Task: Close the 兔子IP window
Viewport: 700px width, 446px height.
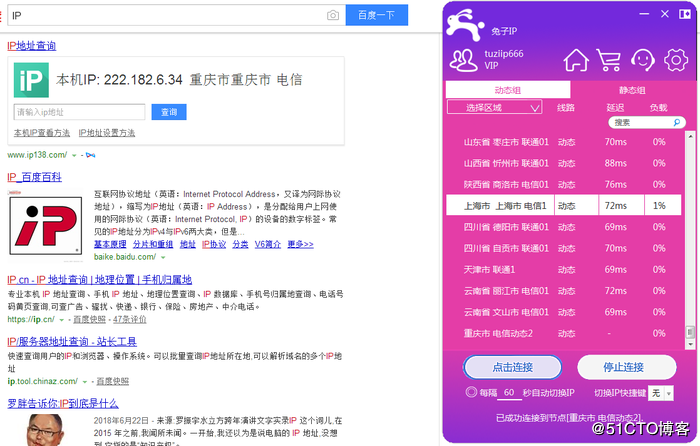Action: coord(665,14)
